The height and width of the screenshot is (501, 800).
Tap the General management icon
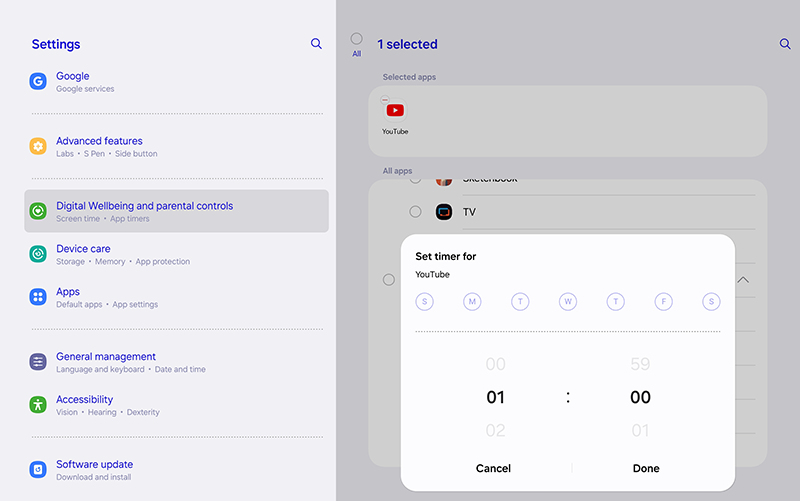coord(38,362)
